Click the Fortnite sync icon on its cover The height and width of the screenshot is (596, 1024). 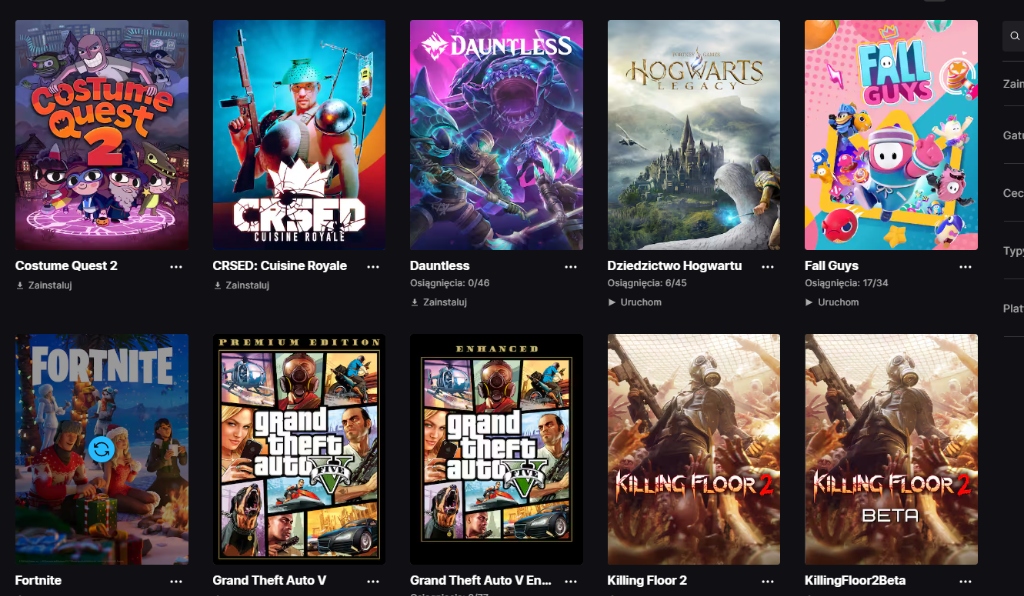click(101, 449)
